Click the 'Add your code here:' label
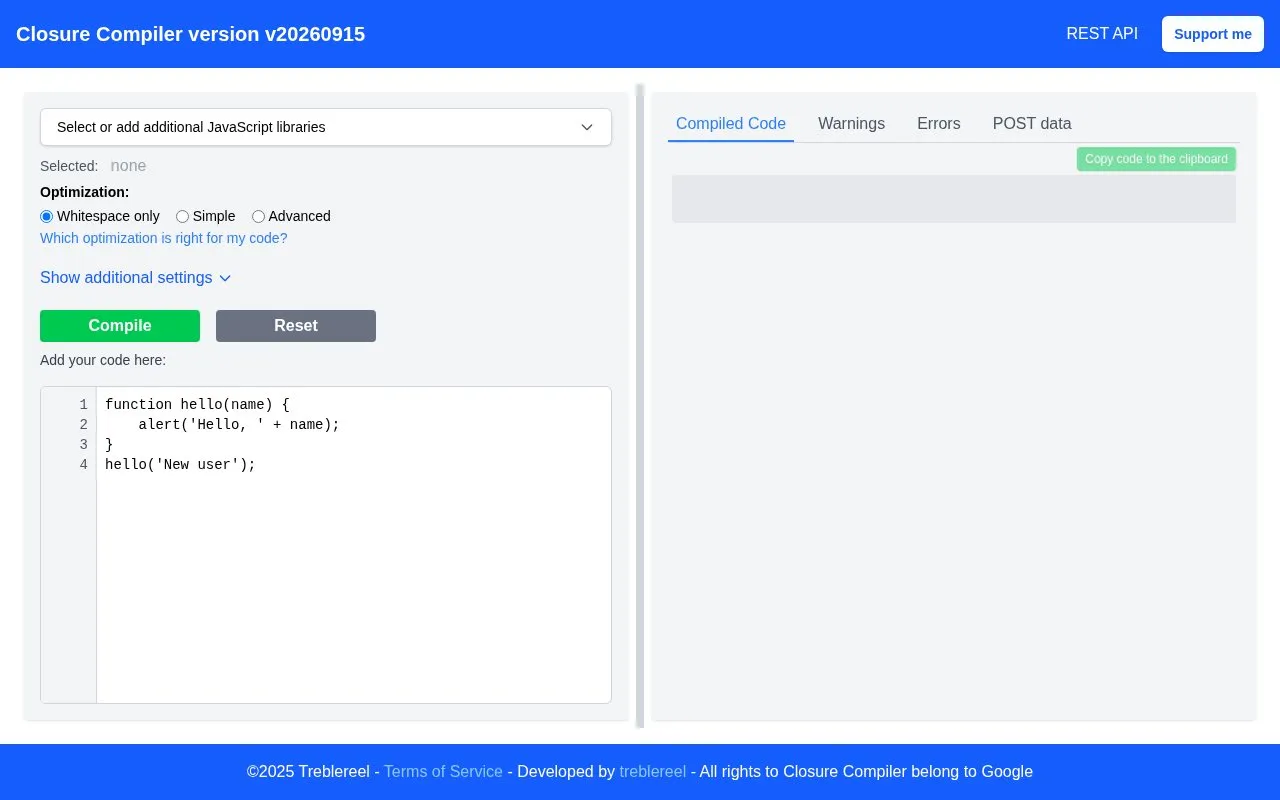This screenshot has width=1280, height=800. pos(103,360)
